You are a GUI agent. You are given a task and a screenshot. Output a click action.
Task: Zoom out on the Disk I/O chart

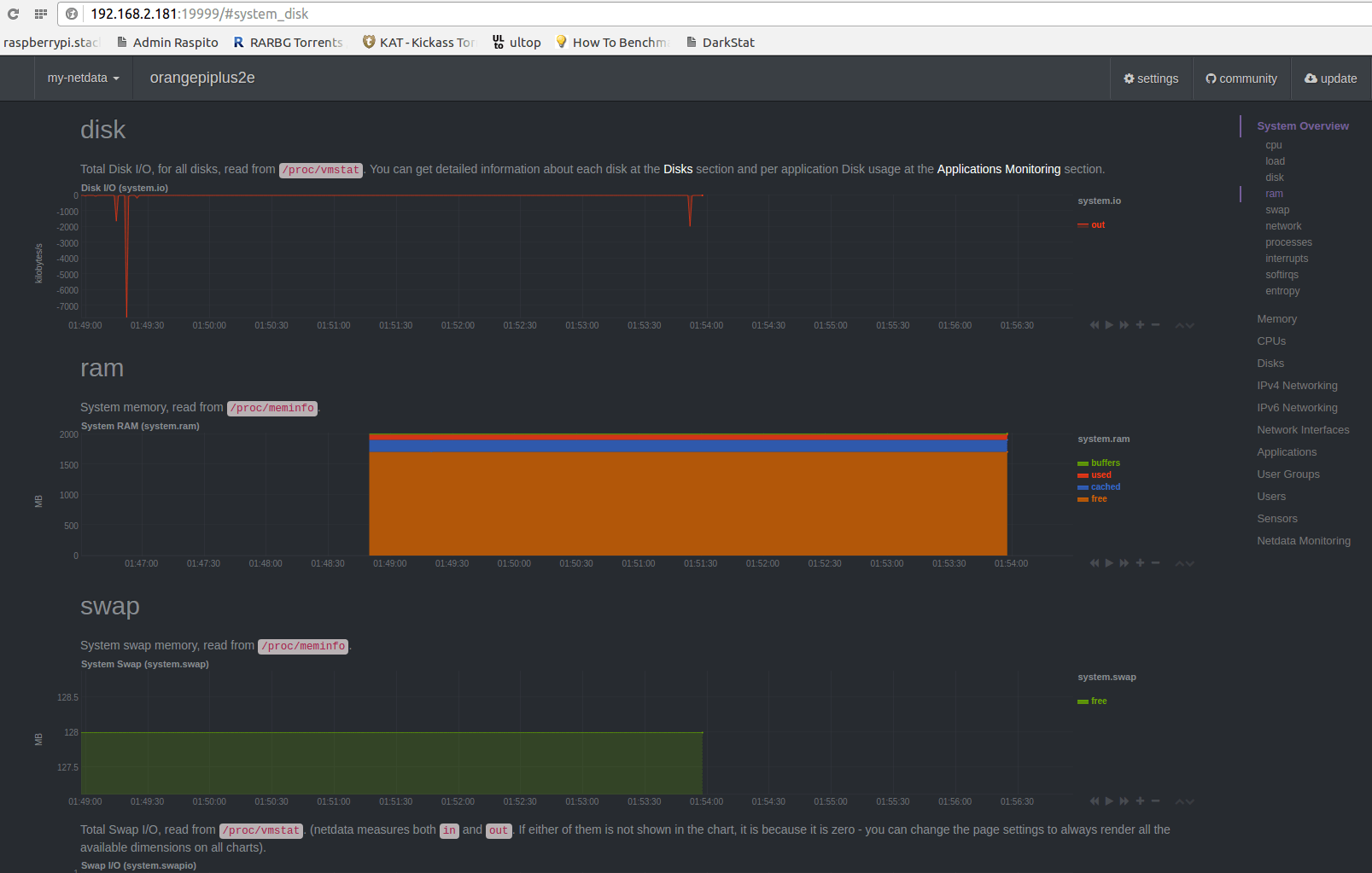point(1155,325)
